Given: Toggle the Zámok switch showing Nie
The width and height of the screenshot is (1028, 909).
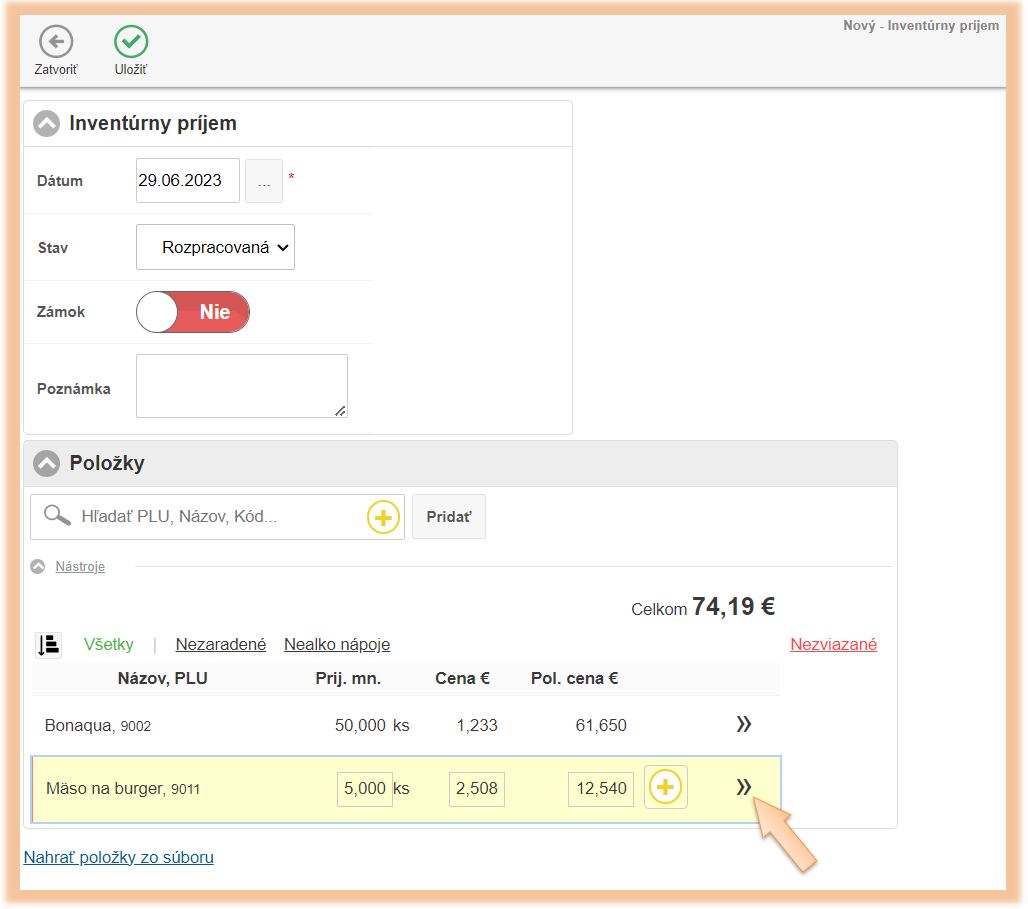Looking at the screenshot, I should [193, 312].
